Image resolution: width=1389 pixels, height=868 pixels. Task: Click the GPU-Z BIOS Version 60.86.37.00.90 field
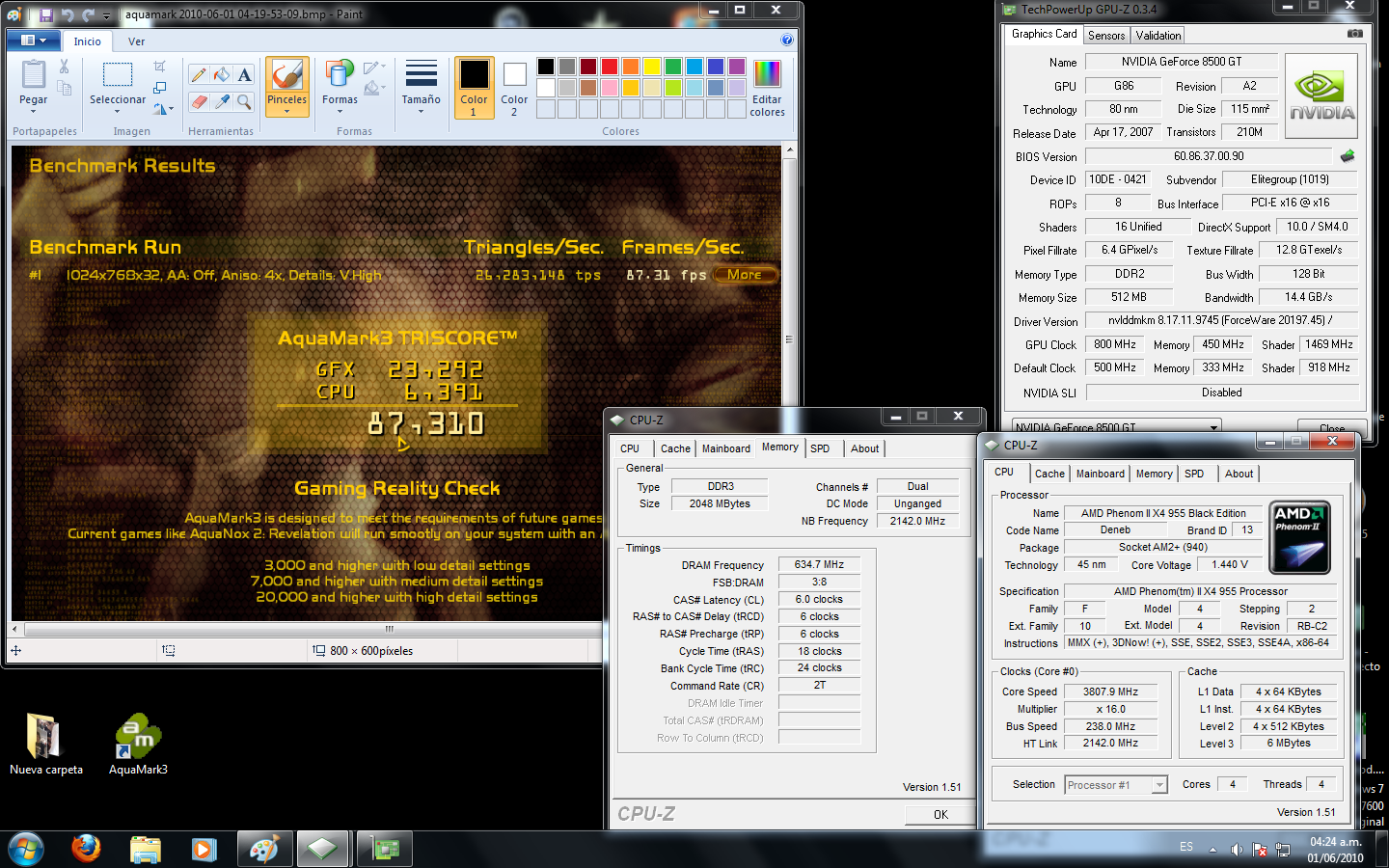1209,156
